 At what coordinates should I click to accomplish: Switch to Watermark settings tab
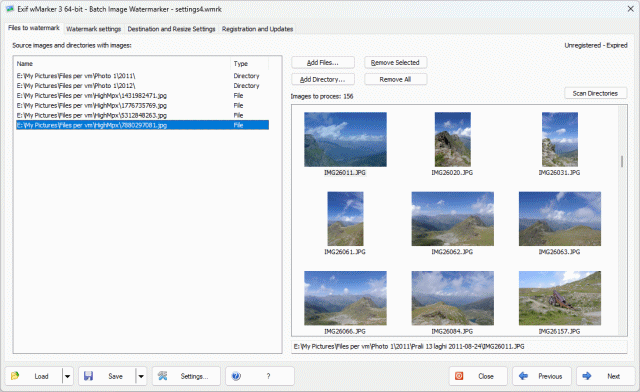click(93, 29)
